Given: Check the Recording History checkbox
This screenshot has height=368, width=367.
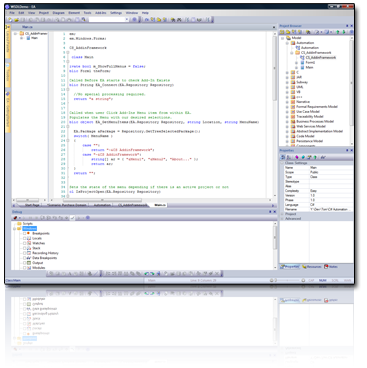Looking at the screenshot, I should click(x=24, y=253).
